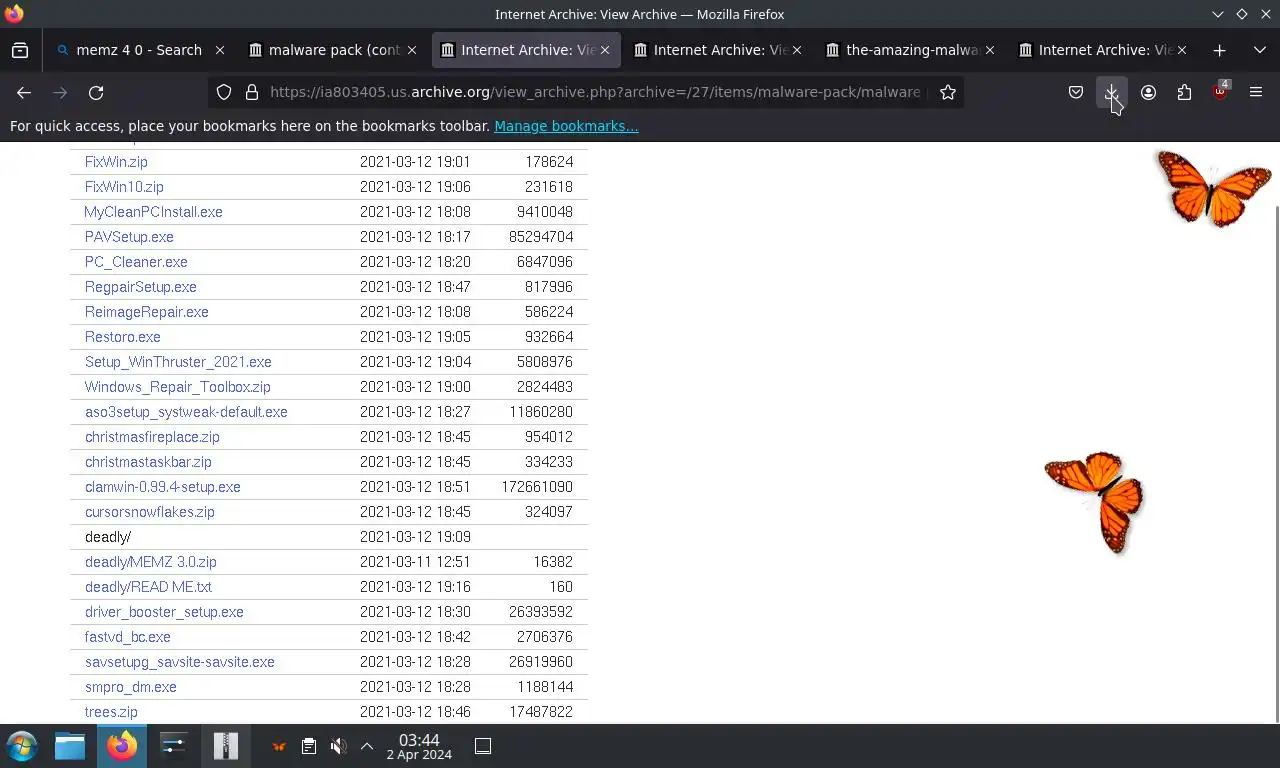Image resolution: width=1280 pixels, height=768 pixels.
Task: Open Restoro.exe link
Action: pyautogui.click(x=123, y=337)
